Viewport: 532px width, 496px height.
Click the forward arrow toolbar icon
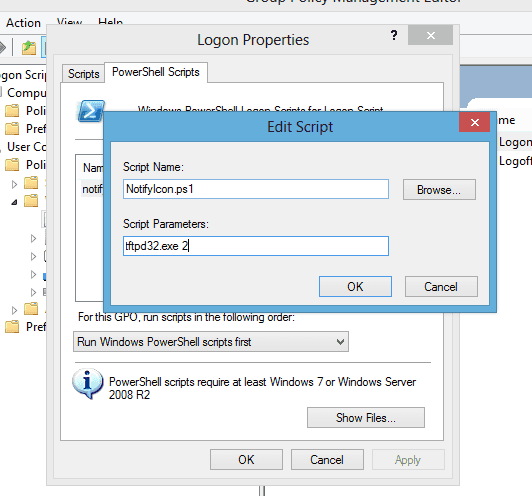point(3,47)
